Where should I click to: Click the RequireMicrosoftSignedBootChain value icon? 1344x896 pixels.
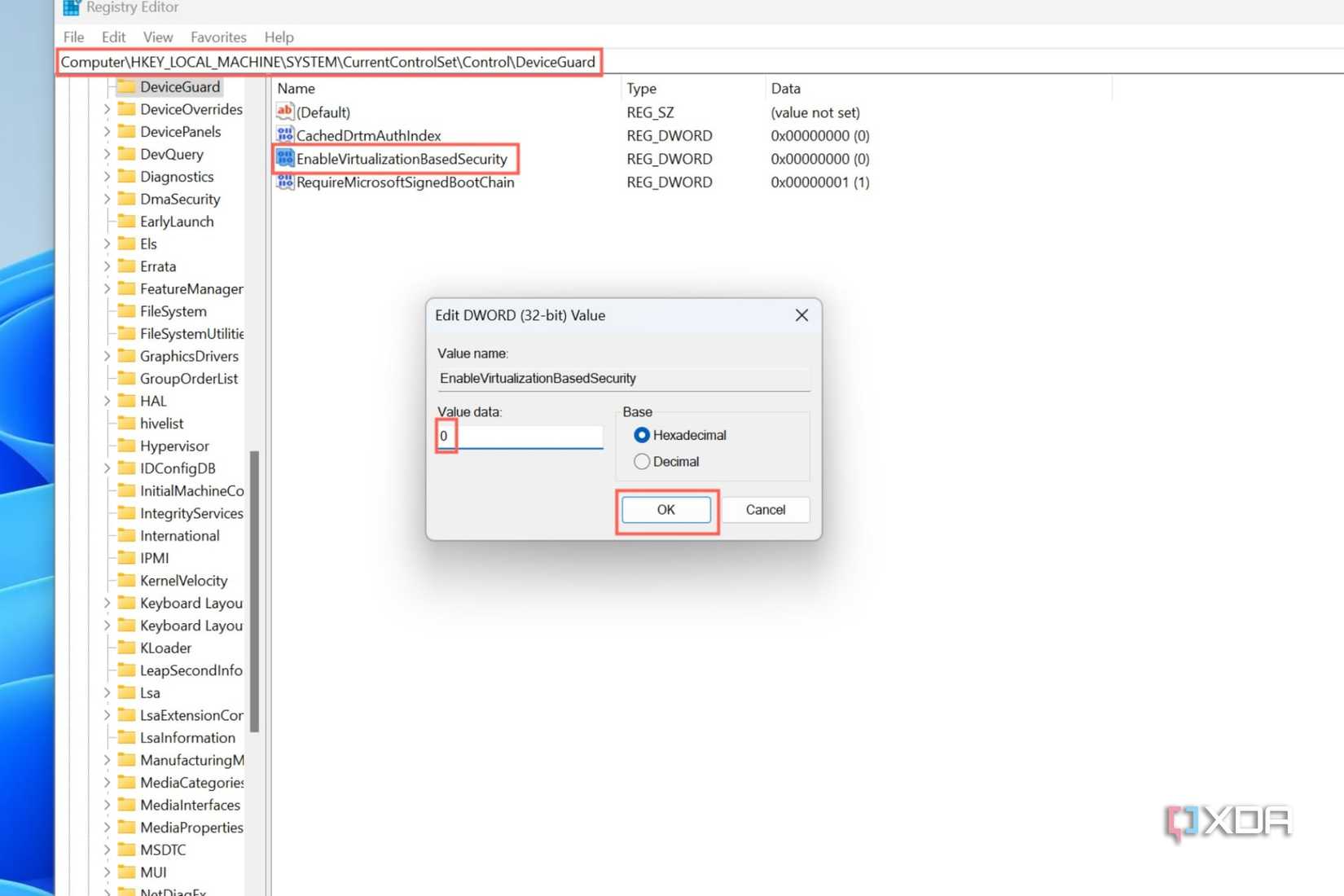tap(284, 182)
